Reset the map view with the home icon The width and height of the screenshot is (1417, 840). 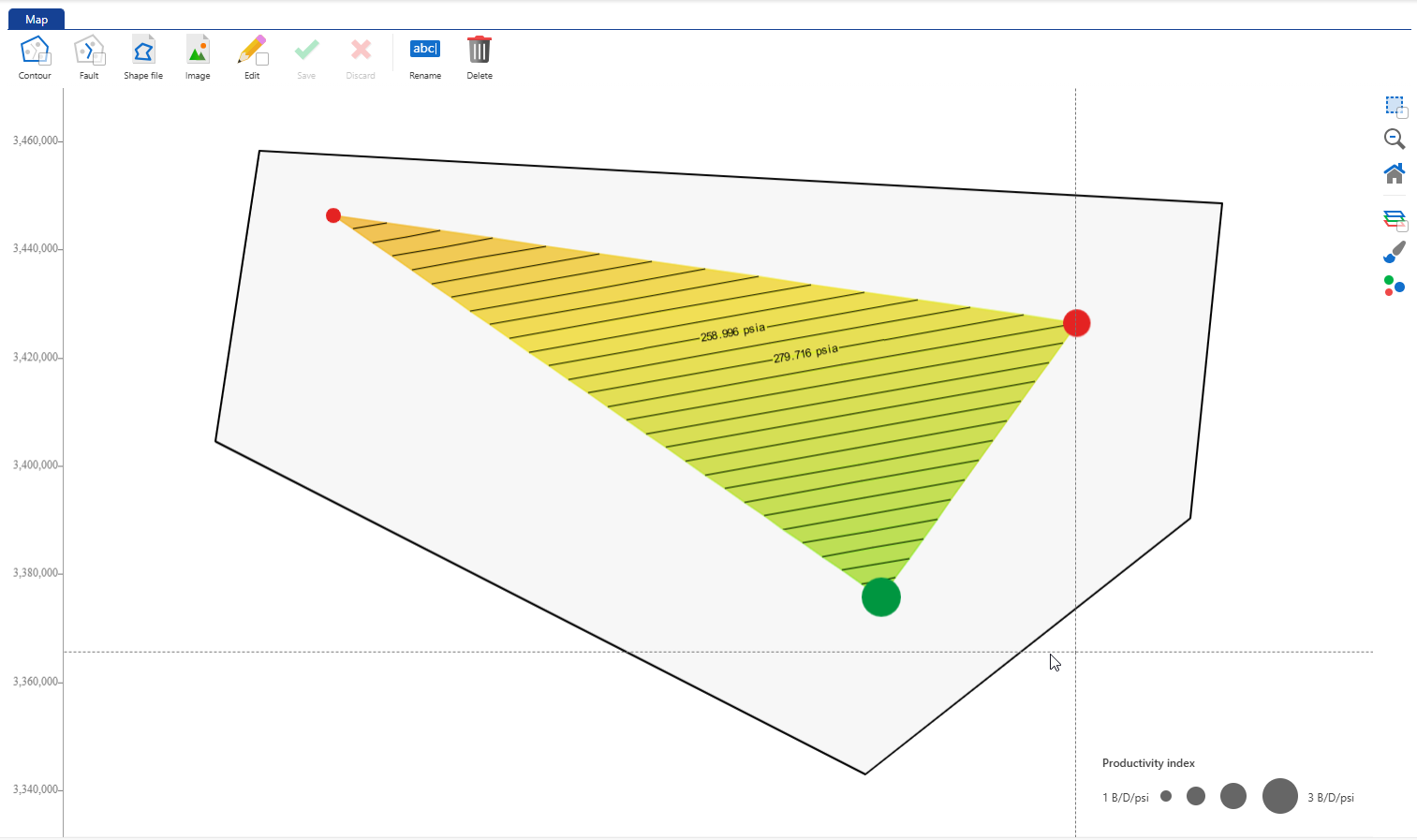point(1395,173)
